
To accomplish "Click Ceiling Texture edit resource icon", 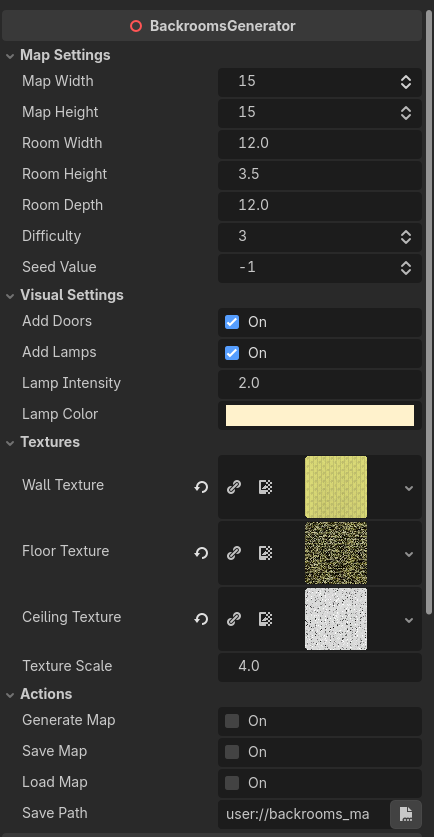I will (x=265, y=619).
